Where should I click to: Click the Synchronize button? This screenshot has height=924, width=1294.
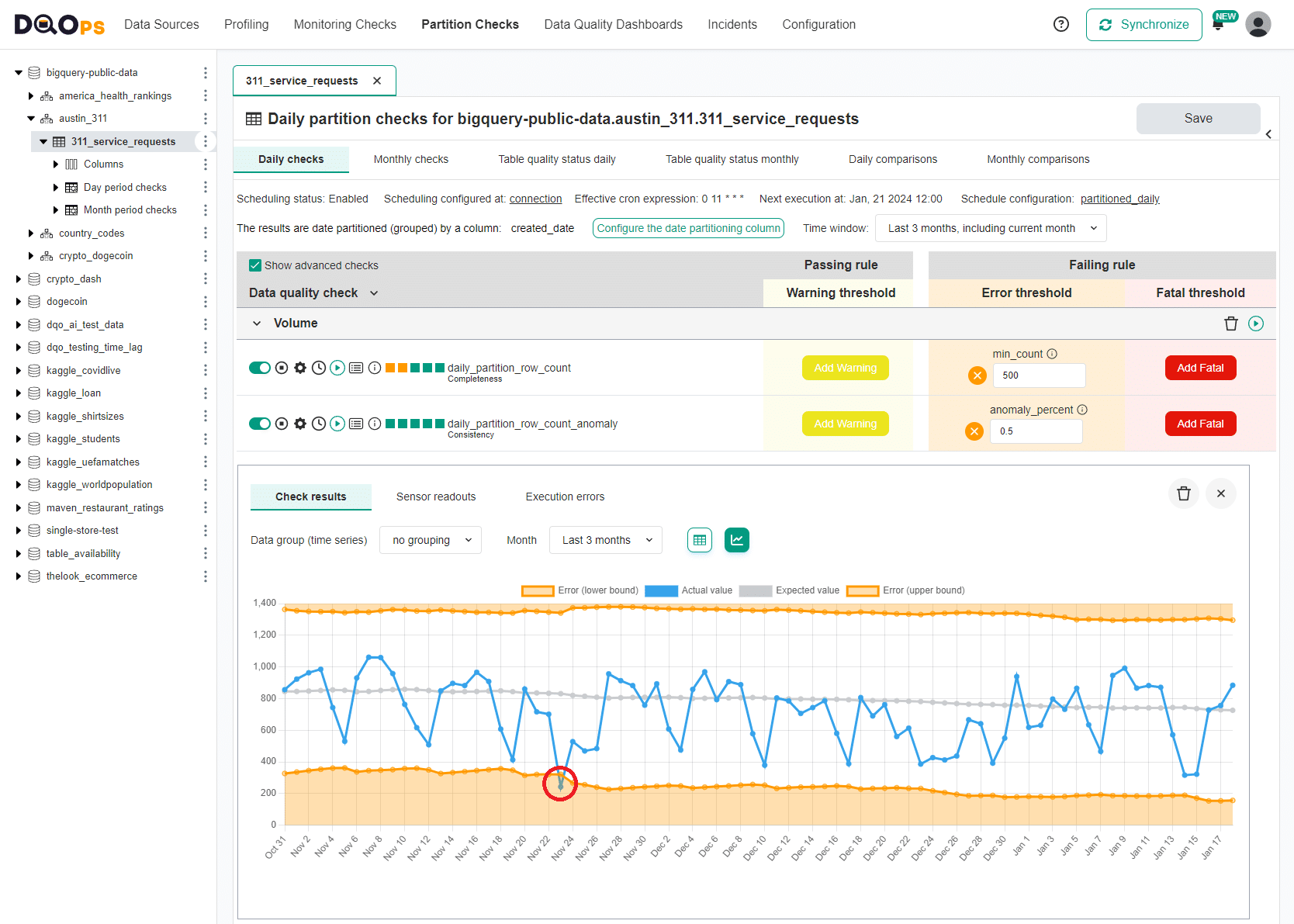(1143, 24)
